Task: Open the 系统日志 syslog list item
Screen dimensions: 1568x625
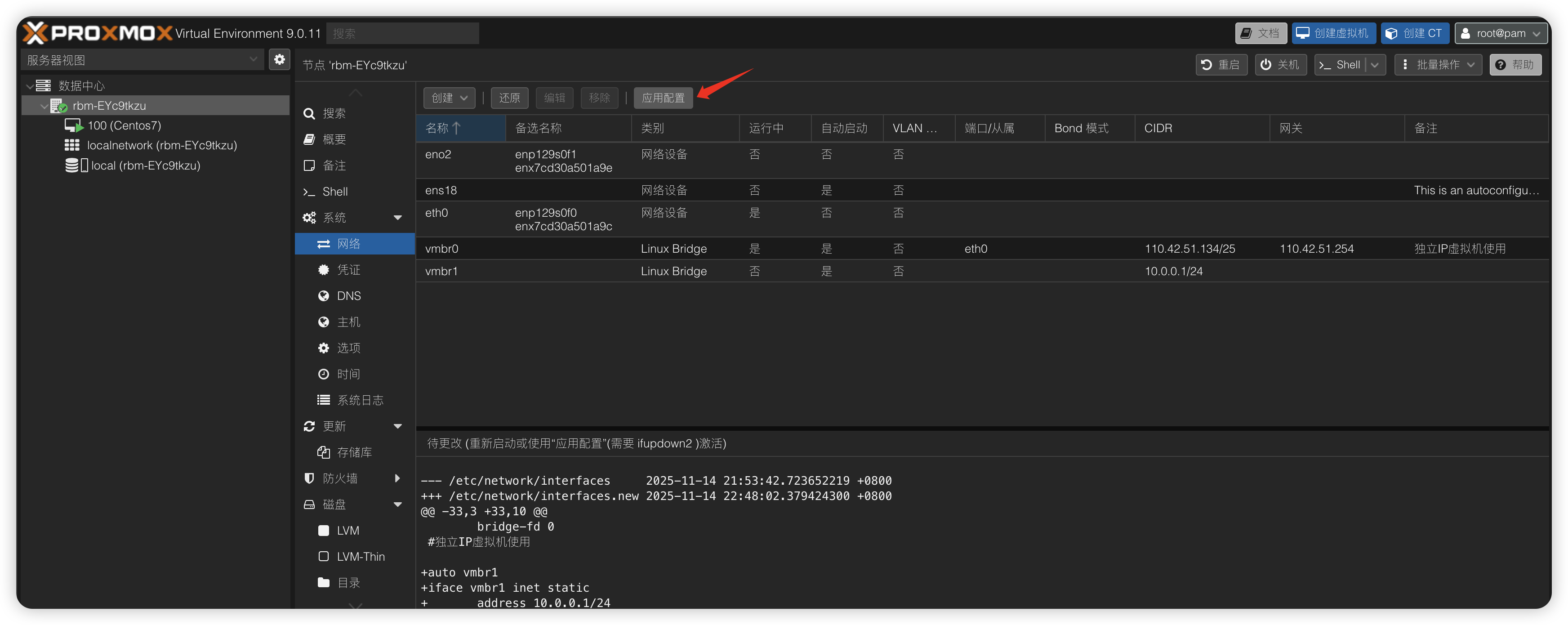Action: [359, 400]
